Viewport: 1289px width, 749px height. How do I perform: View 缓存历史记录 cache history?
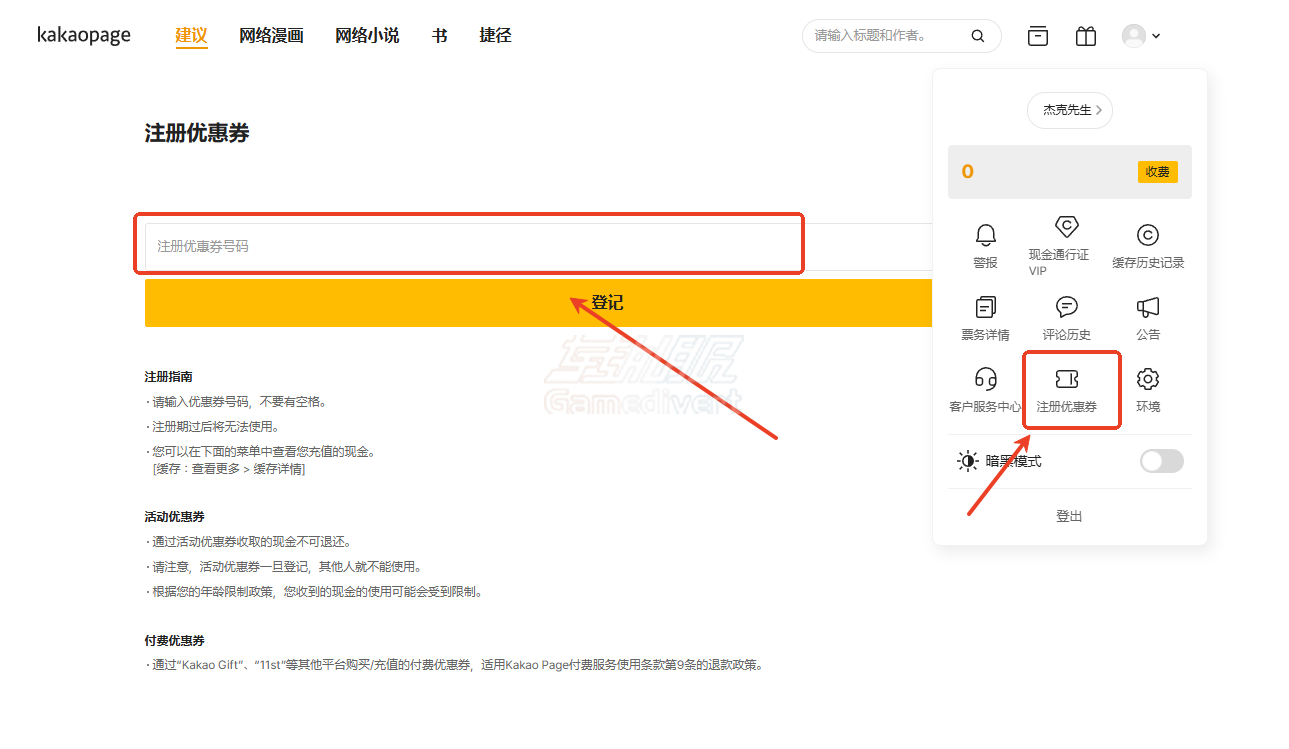[x=1147, y=243]
